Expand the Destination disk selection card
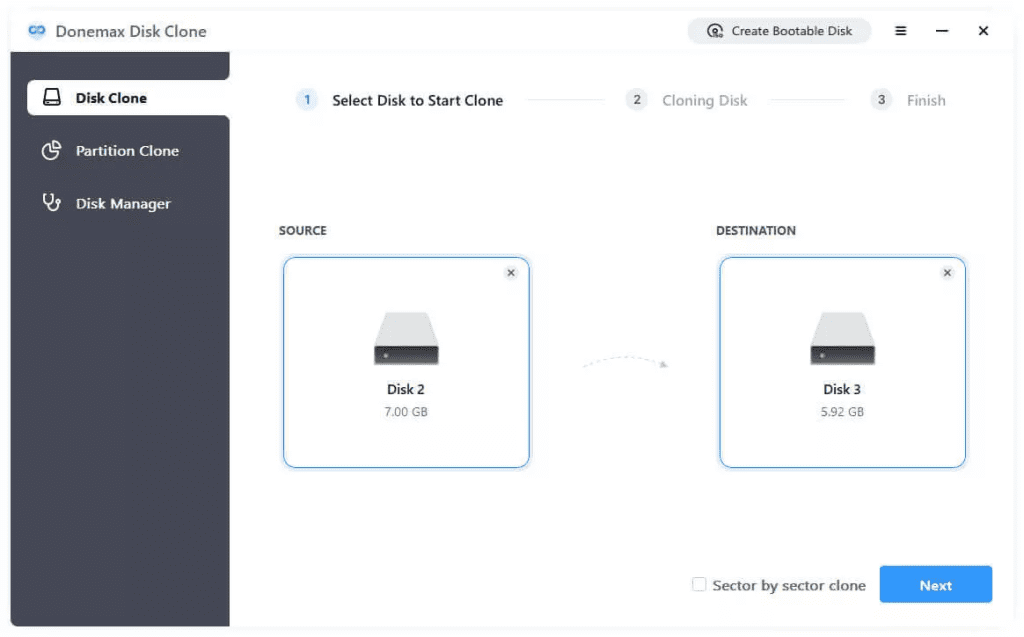 pos(842,363)
